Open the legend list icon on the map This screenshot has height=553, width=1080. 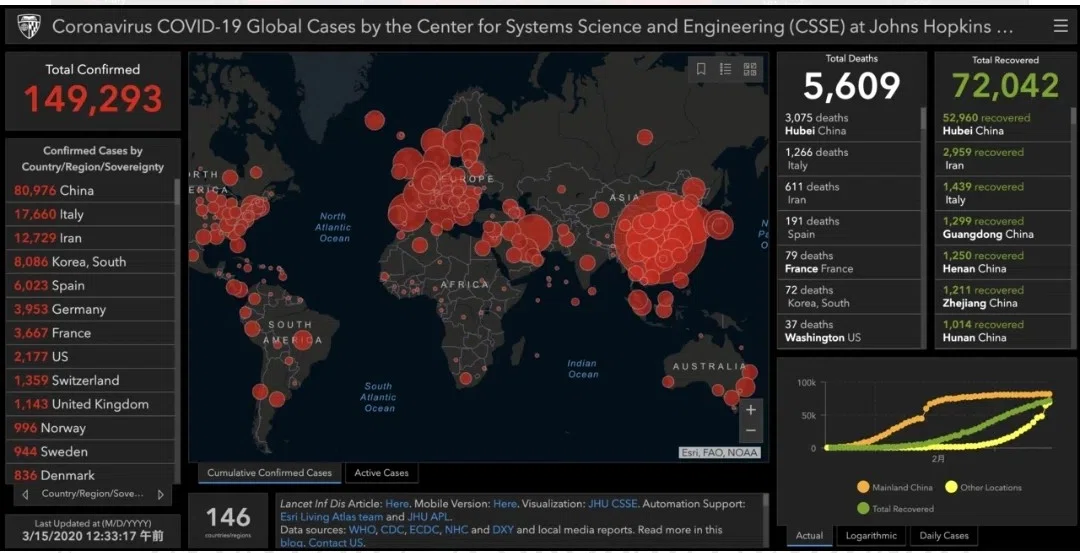coord(725,69)
